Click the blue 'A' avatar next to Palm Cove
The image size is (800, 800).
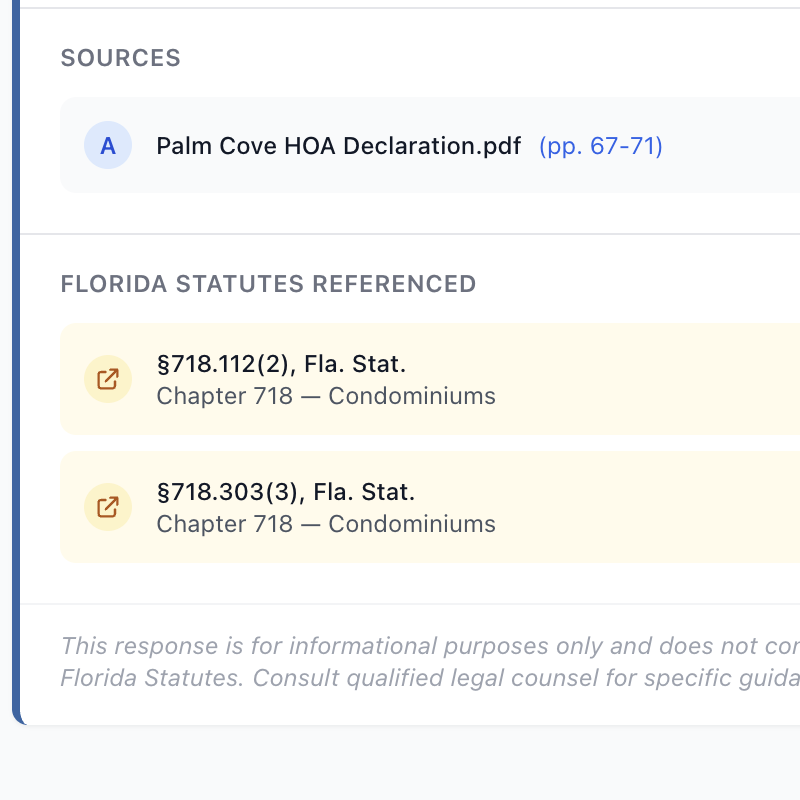point(108,145)
